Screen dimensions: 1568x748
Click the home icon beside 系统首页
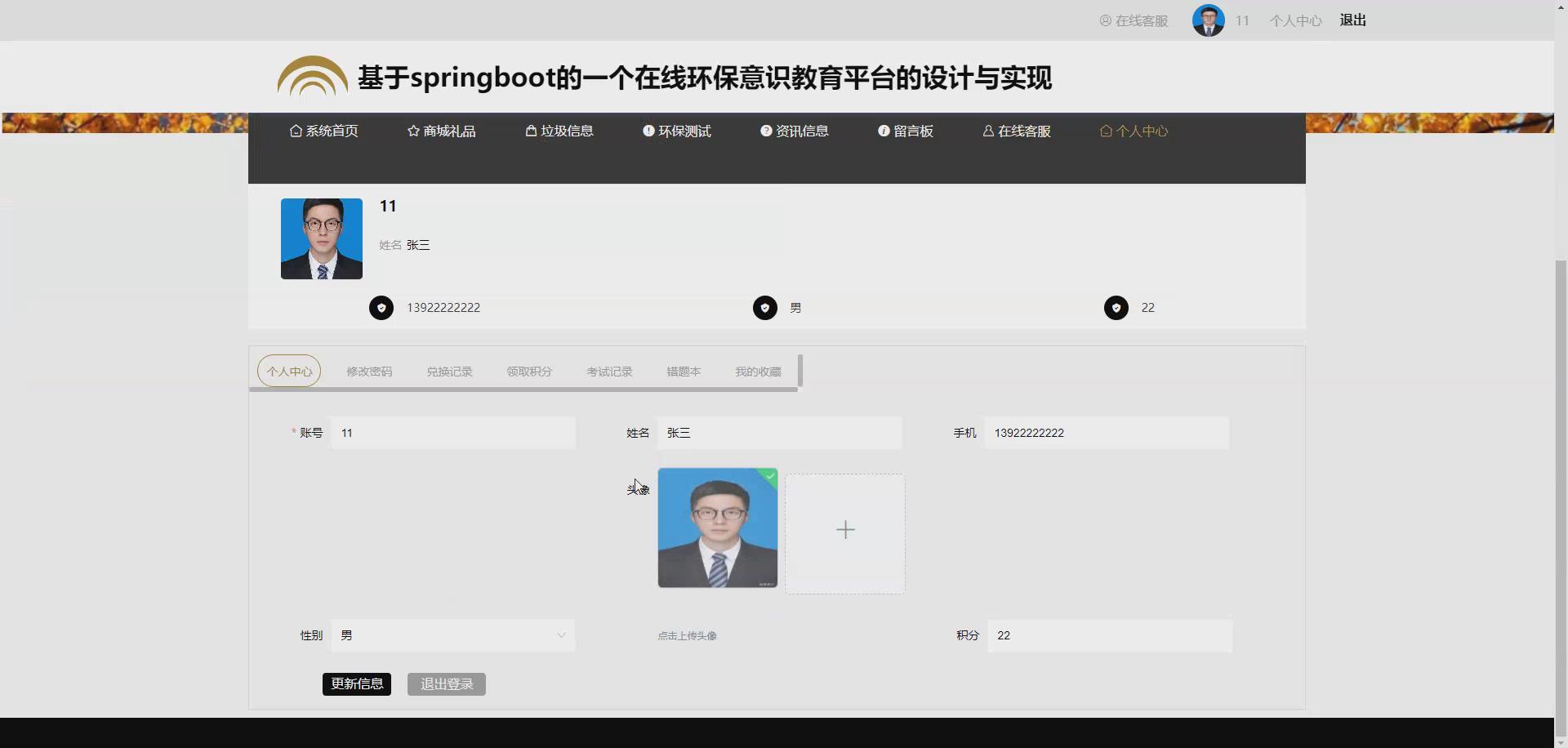pos(296,131)
